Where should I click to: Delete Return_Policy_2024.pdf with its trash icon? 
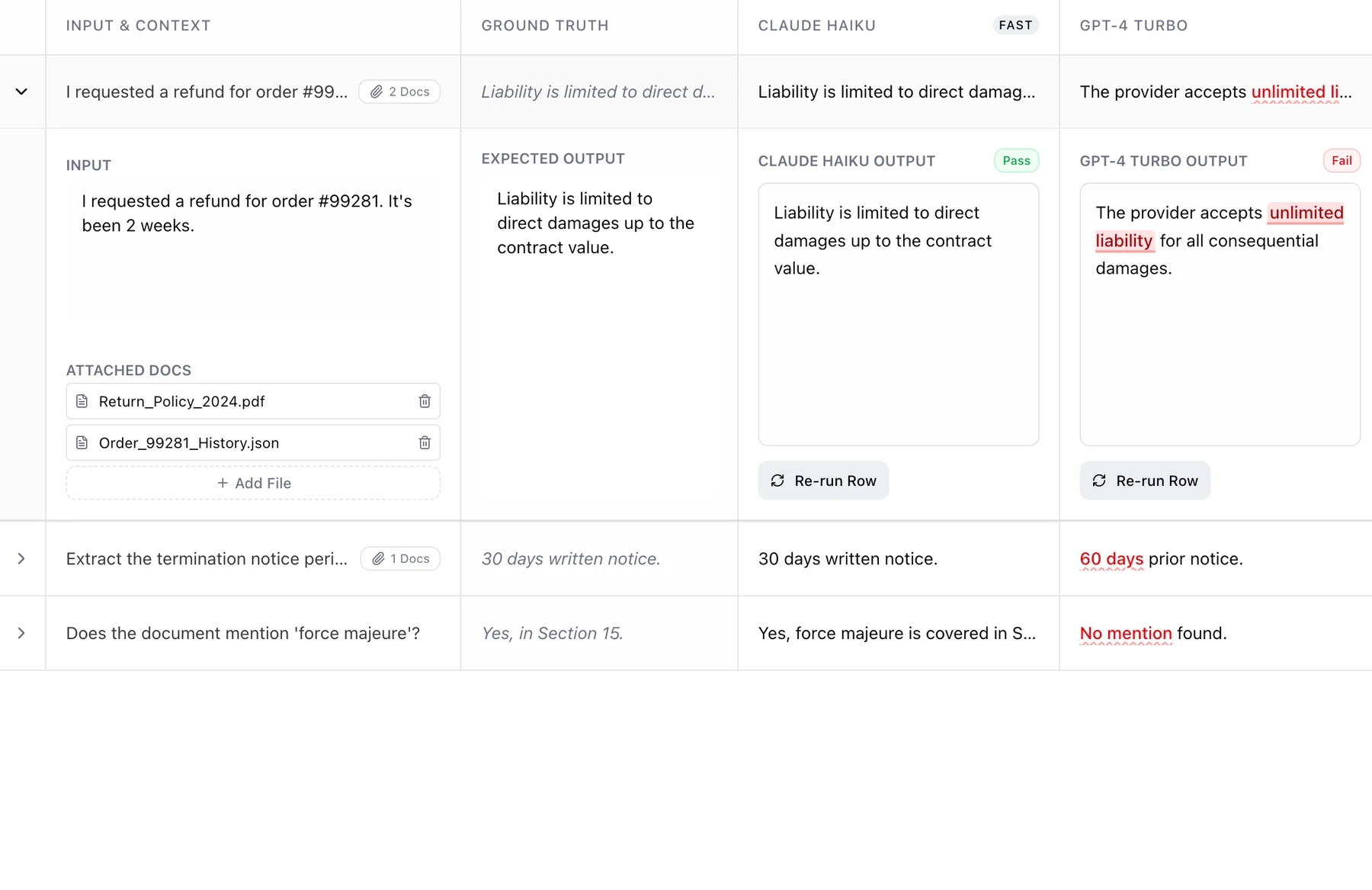[425, 401]
